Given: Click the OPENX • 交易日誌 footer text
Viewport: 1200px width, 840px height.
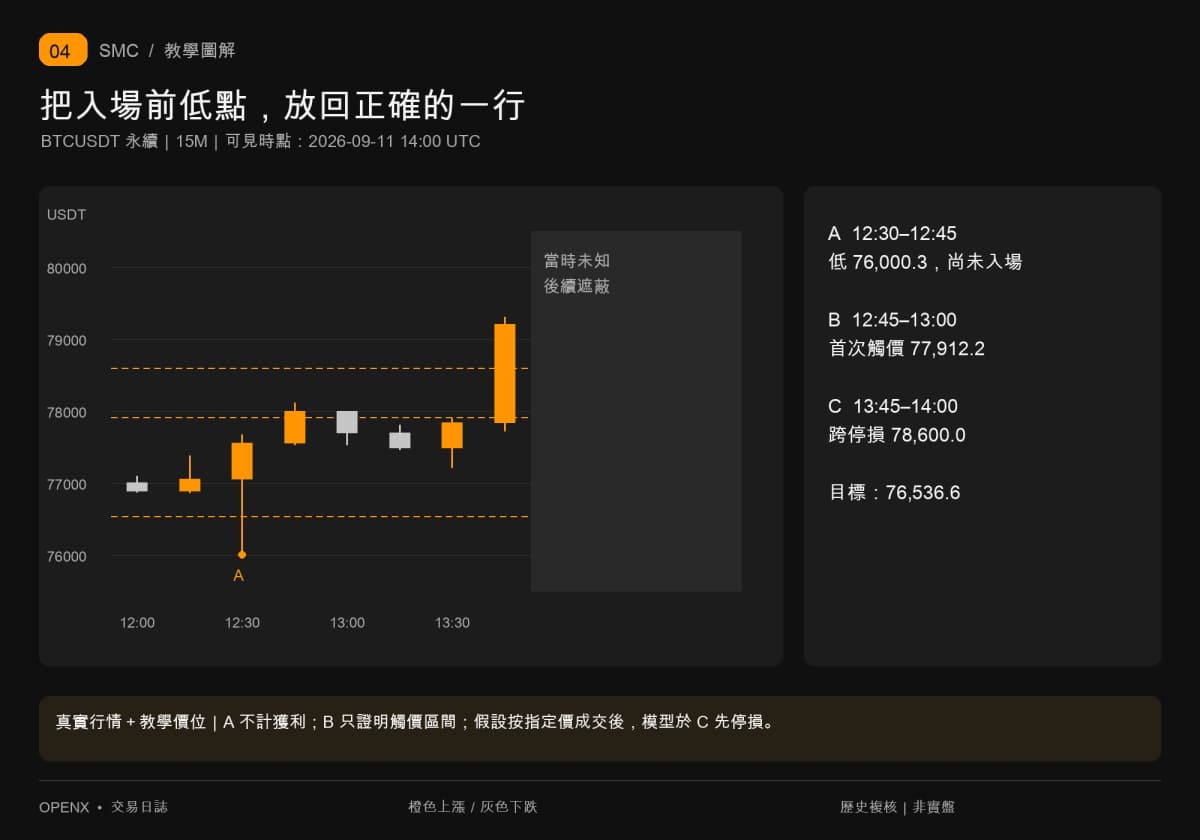Looking at the screenshot, I should tap(103, 807).
